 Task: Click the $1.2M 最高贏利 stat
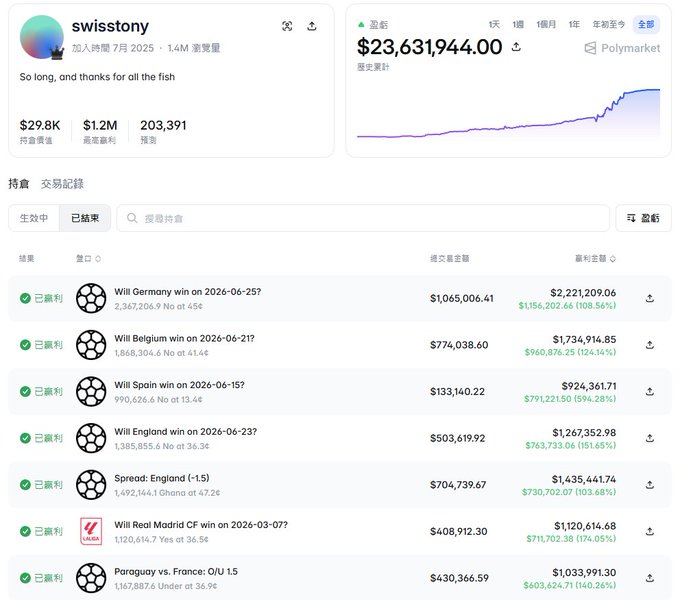coord(100,131)
